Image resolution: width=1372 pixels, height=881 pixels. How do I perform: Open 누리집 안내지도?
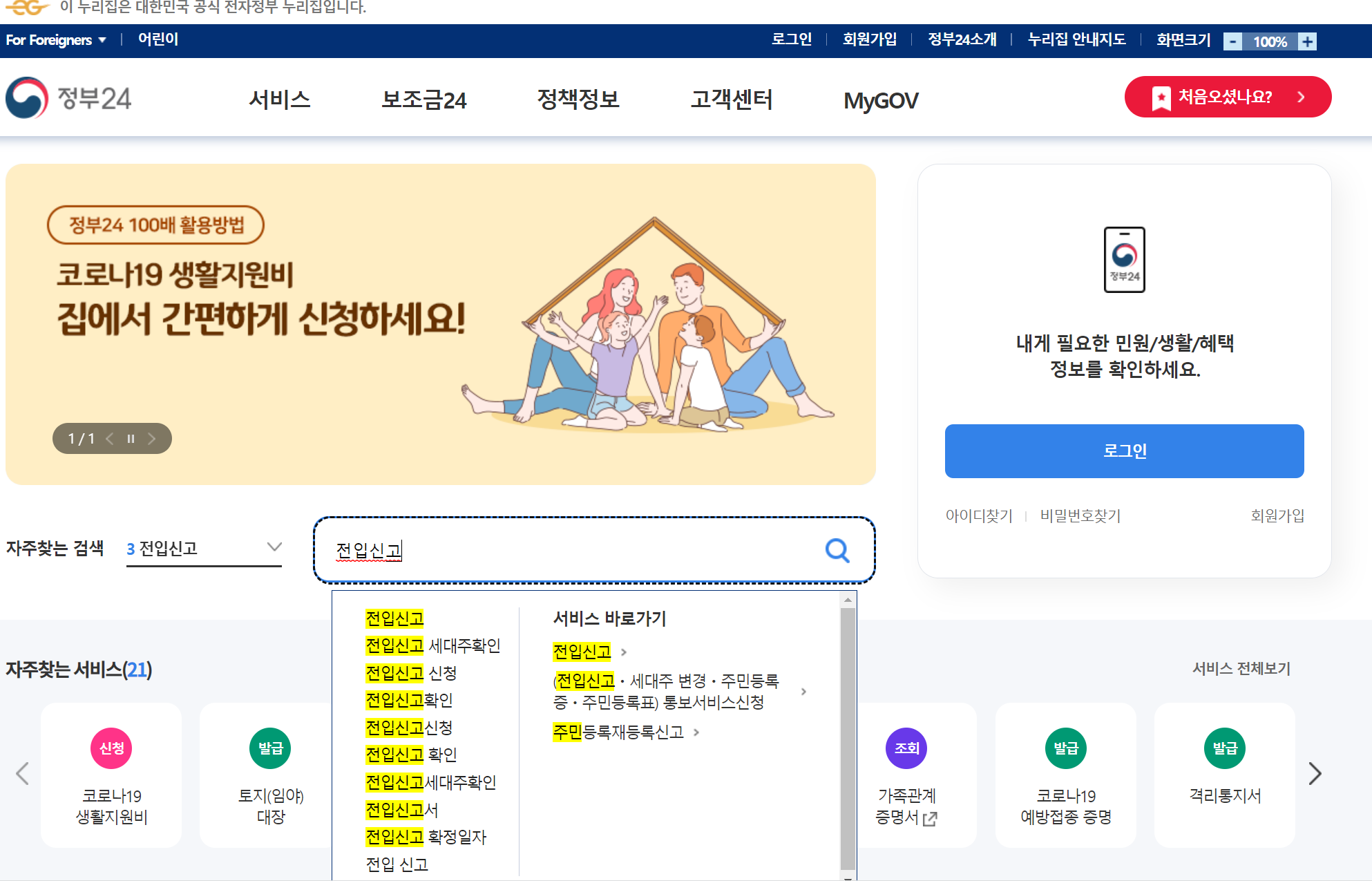point(1076,39)
